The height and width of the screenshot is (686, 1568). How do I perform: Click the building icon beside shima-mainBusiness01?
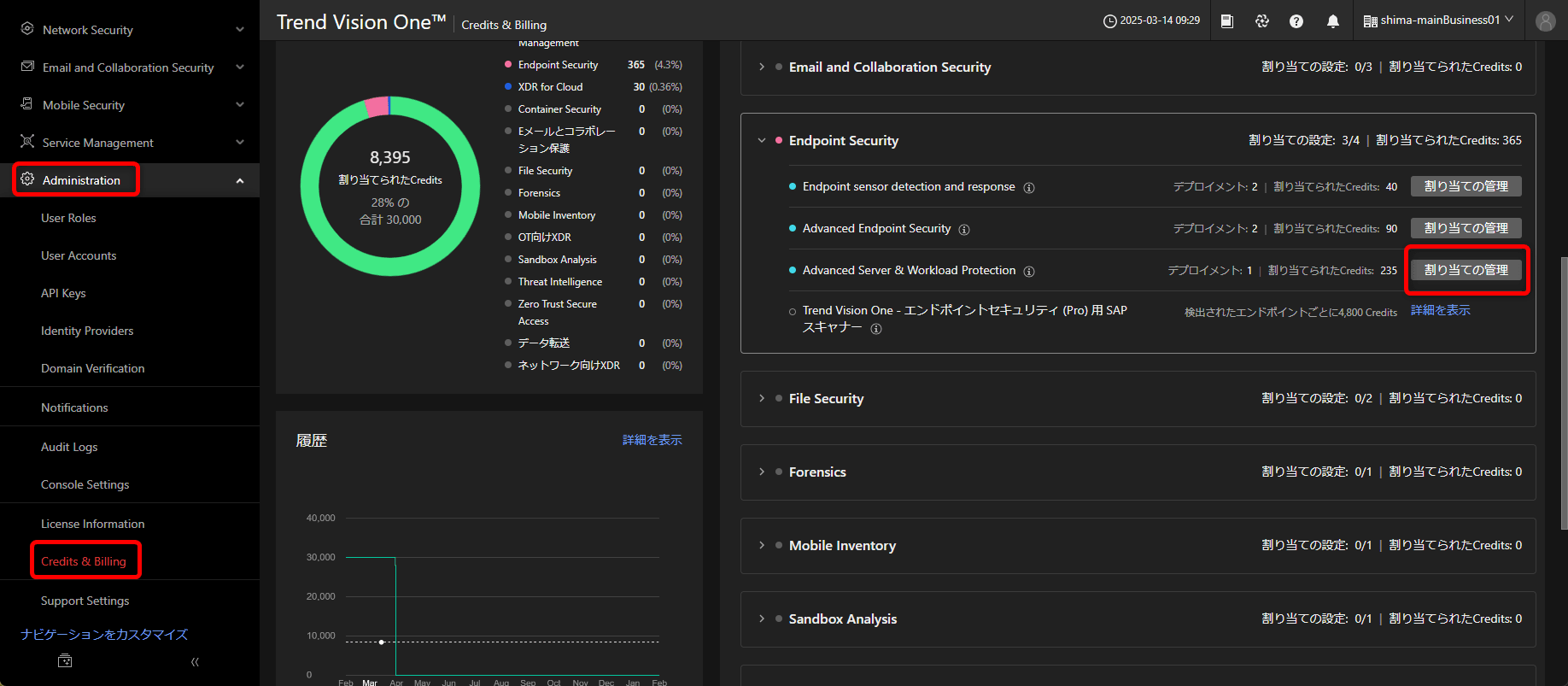pyautogui.click(x=1370, y=21)
